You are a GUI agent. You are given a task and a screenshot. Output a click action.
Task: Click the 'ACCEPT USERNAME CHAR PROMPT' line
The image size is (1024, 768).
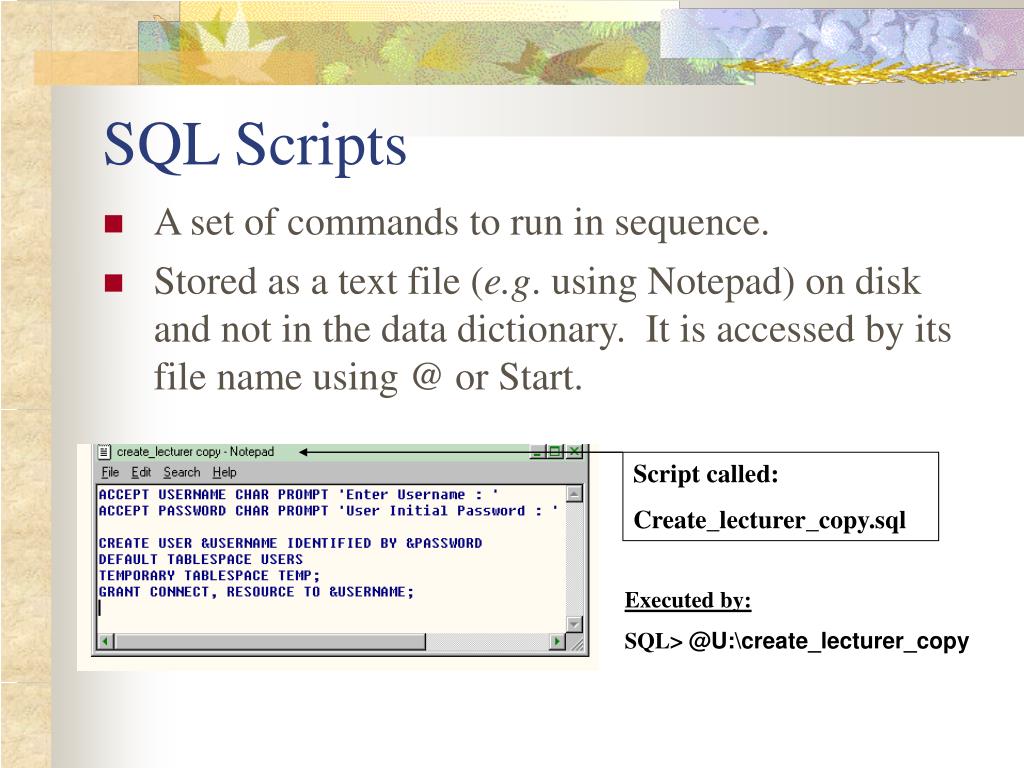click(298, 494)
